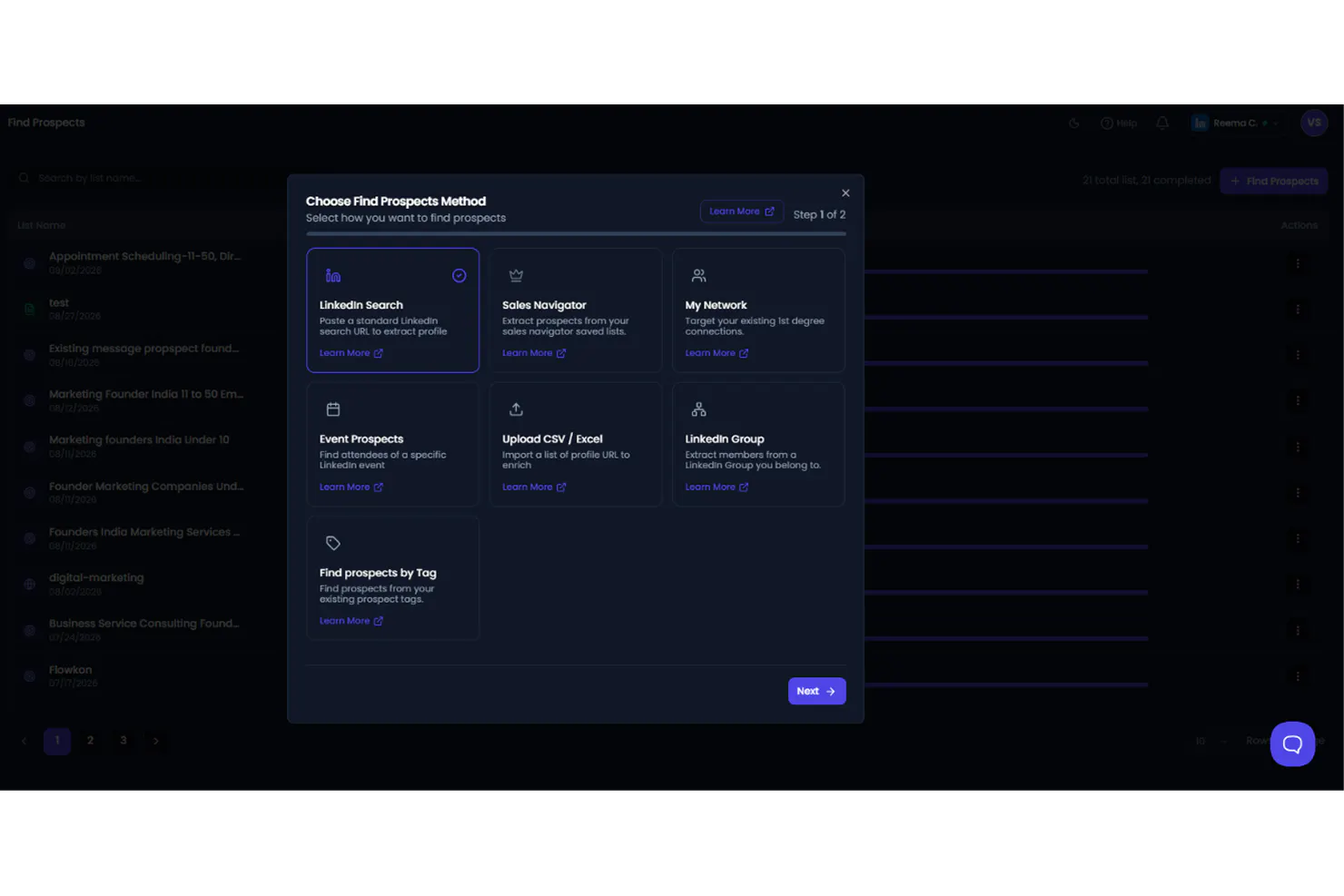The image size is (1344, 896).
Task: Open actions menu for Marketing Founder India row
Action: [1298, 400]
